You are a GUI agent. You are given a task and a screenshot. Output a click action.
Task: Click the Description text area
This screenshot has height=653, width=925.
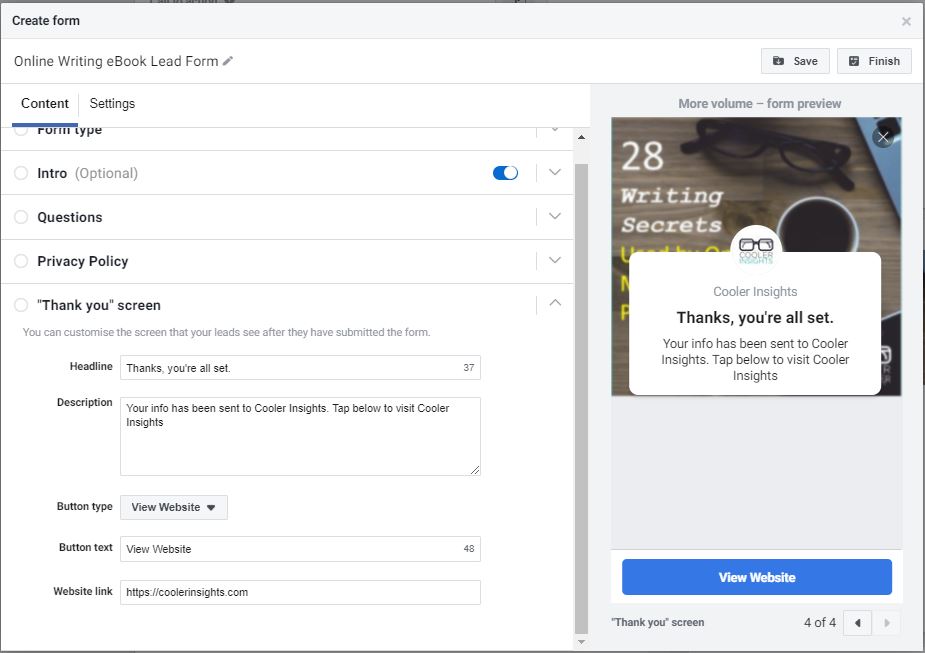300,437
